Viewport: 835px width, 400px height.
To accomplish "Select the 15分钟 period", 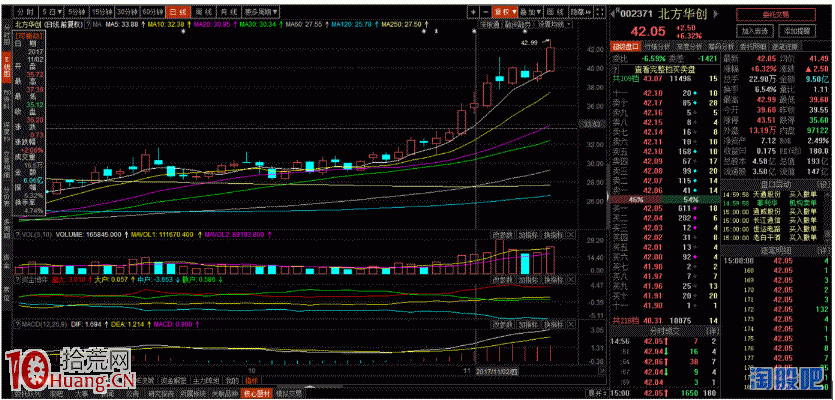I will [x=101, y=11].
